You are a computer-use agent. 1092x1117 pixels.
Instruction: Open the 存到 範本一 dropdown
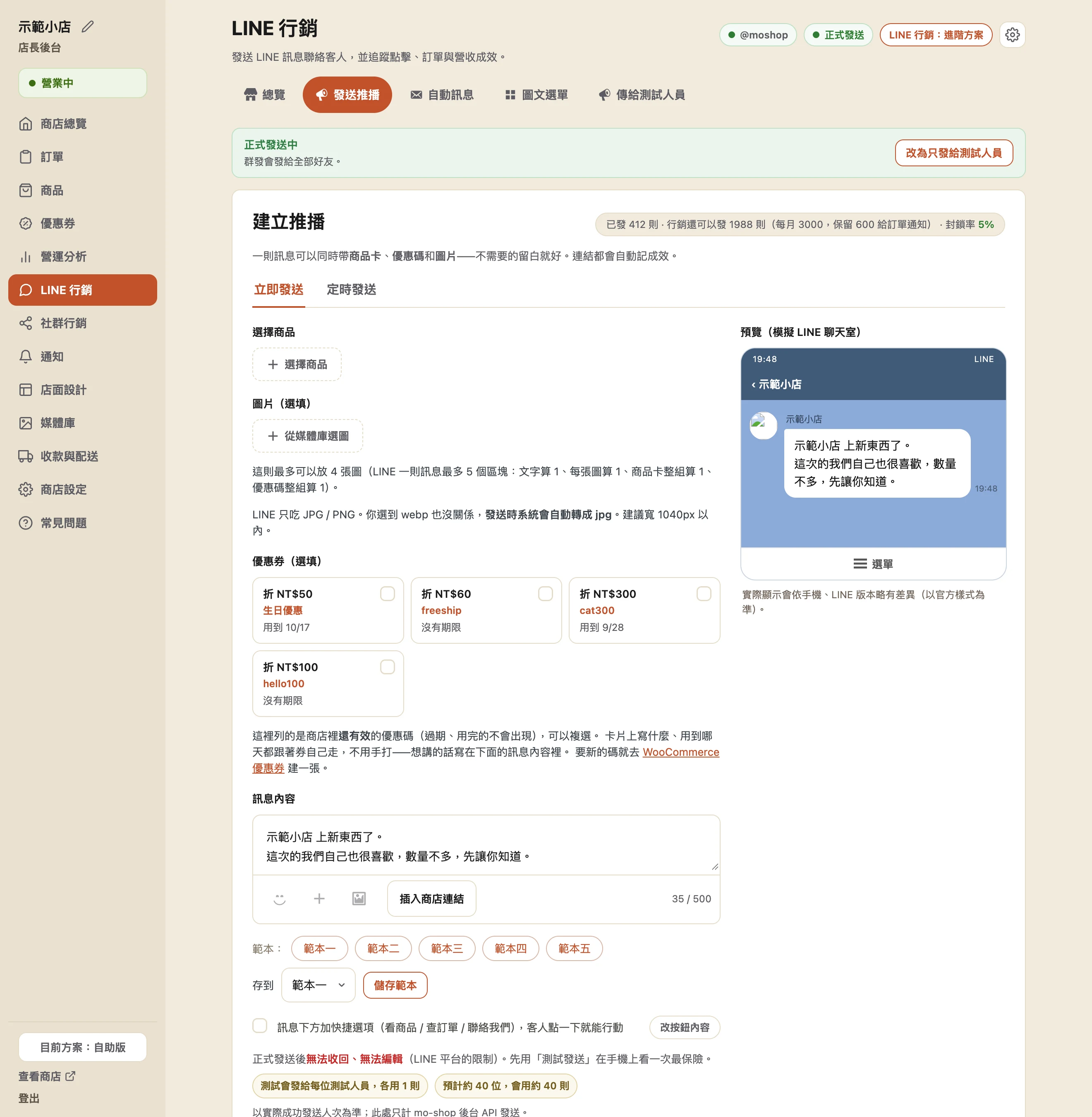318,985
